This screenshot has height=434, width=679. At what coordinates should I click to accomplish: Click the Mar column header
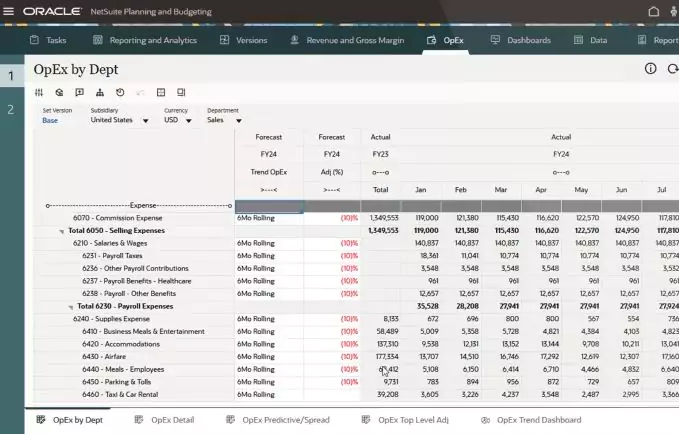501,190
